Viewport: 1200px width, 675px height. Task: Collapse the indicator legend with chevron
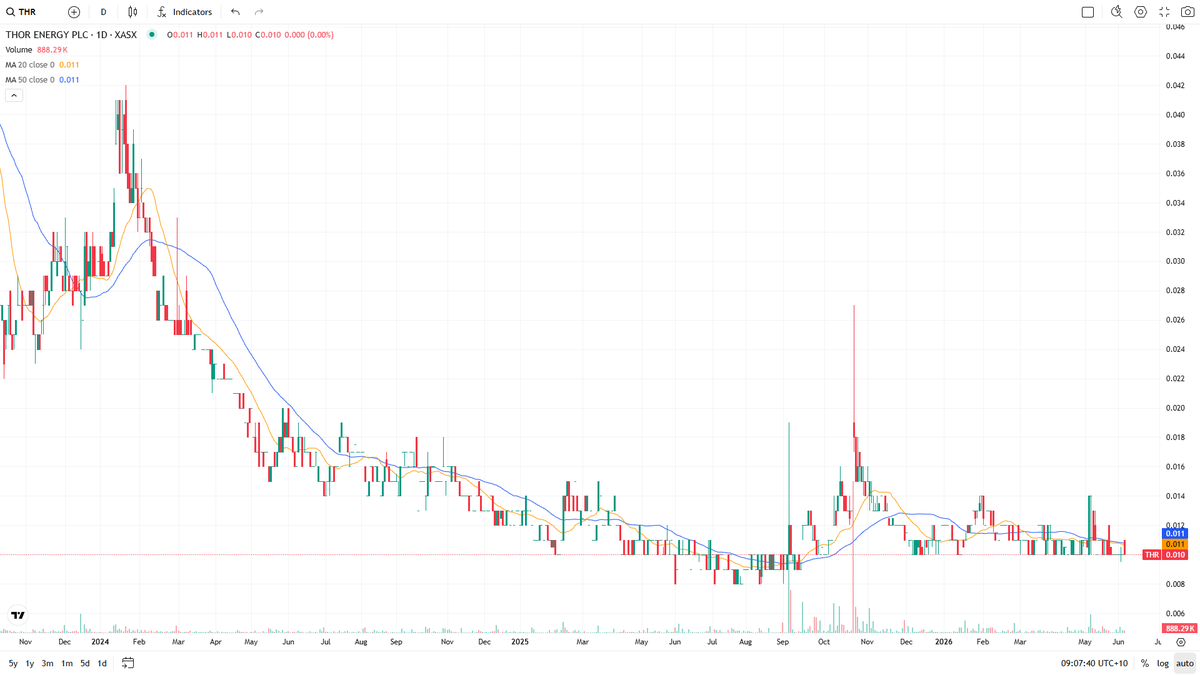14,95
